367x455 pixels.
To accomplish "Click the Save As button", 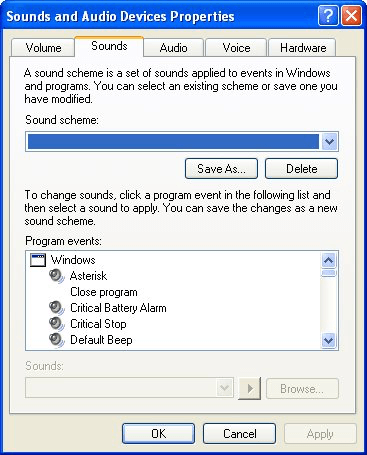I will (x=221, y=169).
